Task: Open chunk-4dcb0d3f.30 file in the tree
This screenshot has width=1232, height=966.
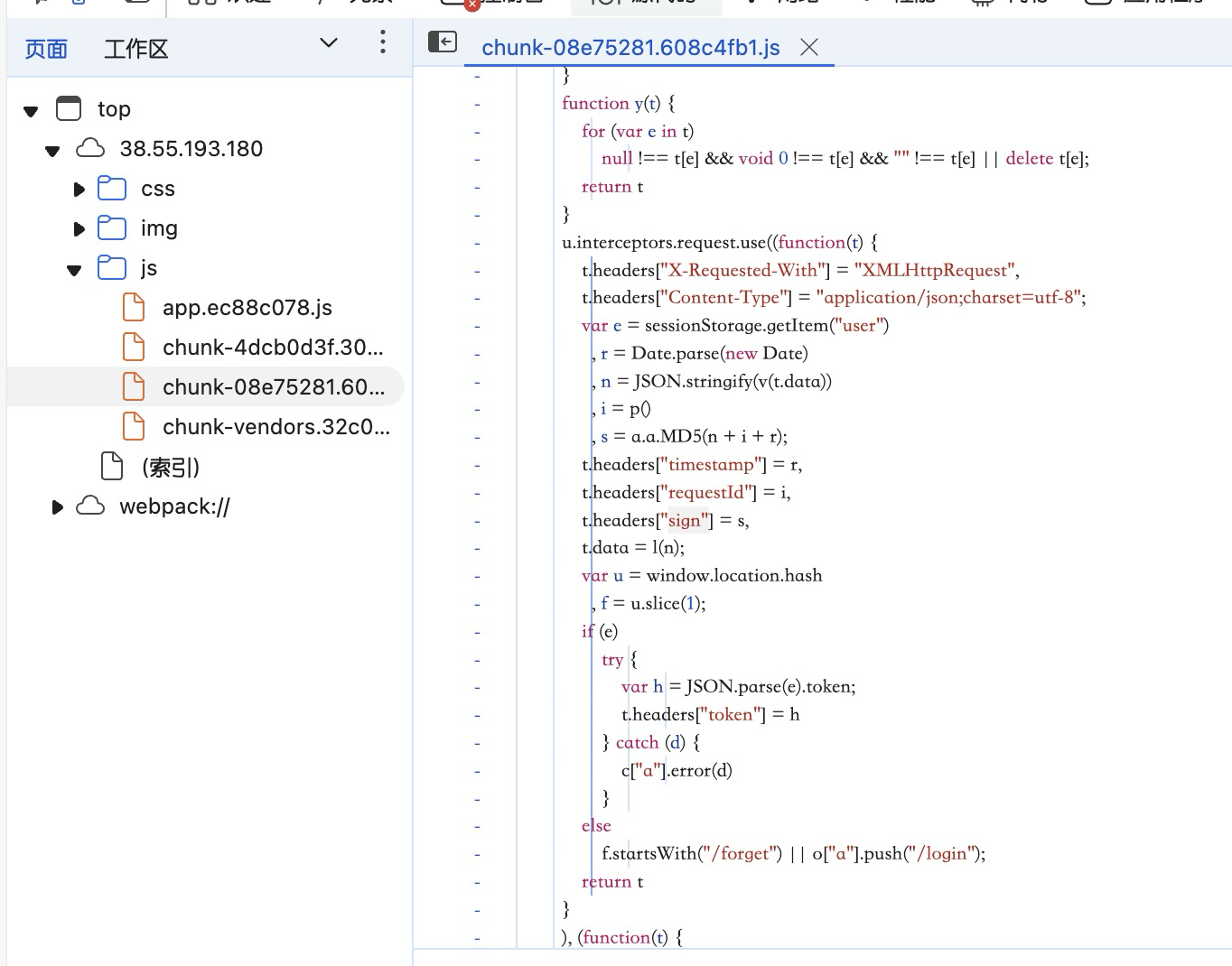Action: [x=272, y=348]
